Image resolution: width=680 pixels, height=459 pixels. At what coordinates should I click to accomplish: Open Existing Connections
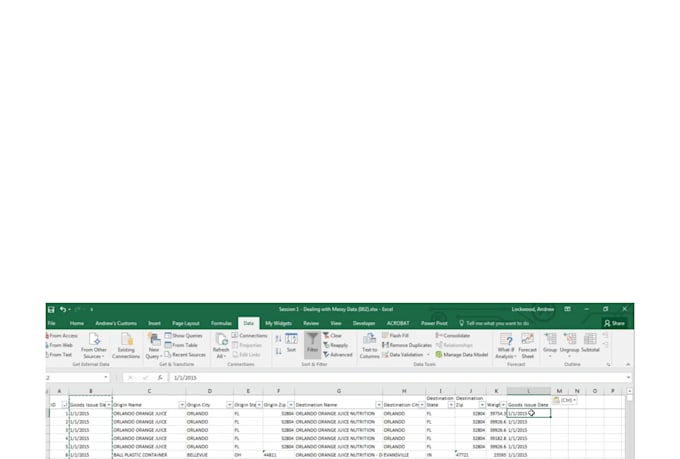(x=126, y=346)
